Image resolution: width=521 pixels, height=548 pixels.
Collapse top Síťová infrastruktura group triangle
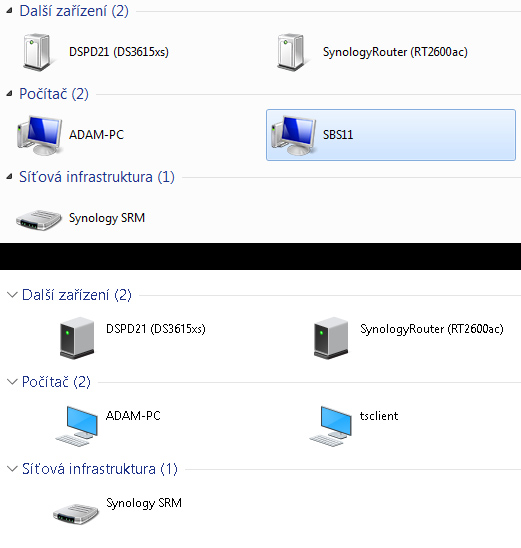tap(9, 177)
